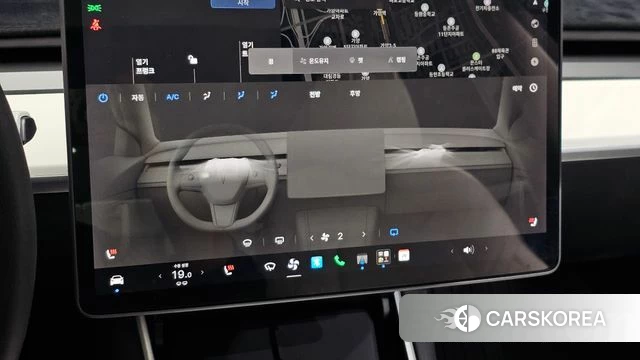
Task: Turn on rear window defrost
Action: pyautogui.click(x=280, y=240)
